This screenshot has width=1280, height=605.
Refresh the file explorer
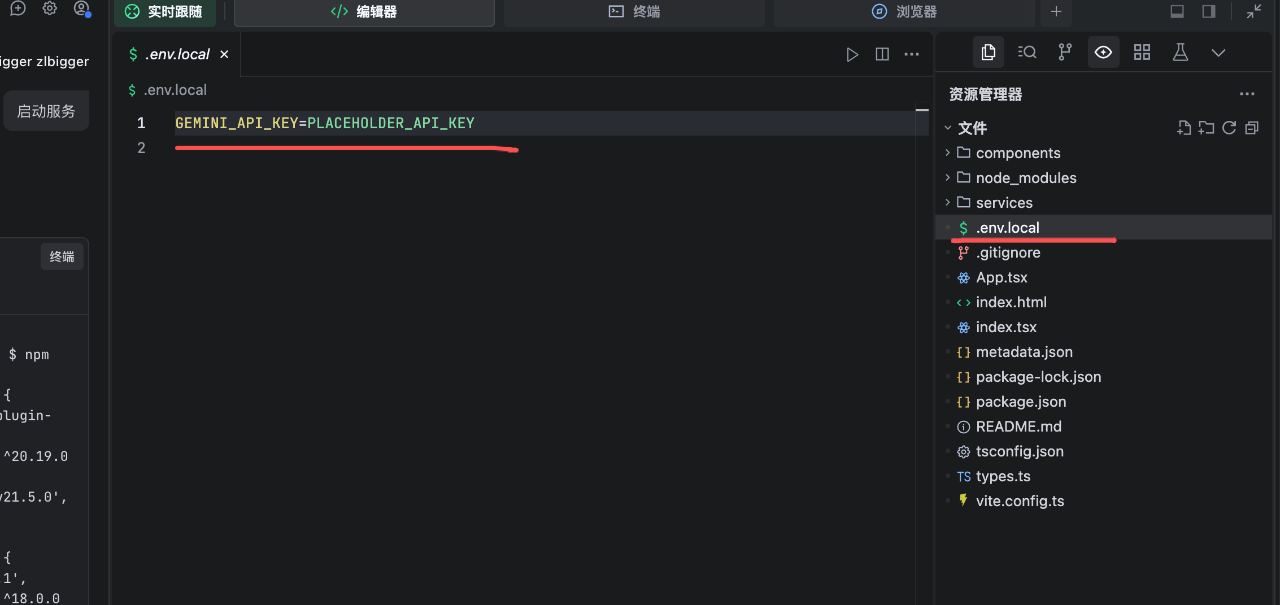point(1229,128)
